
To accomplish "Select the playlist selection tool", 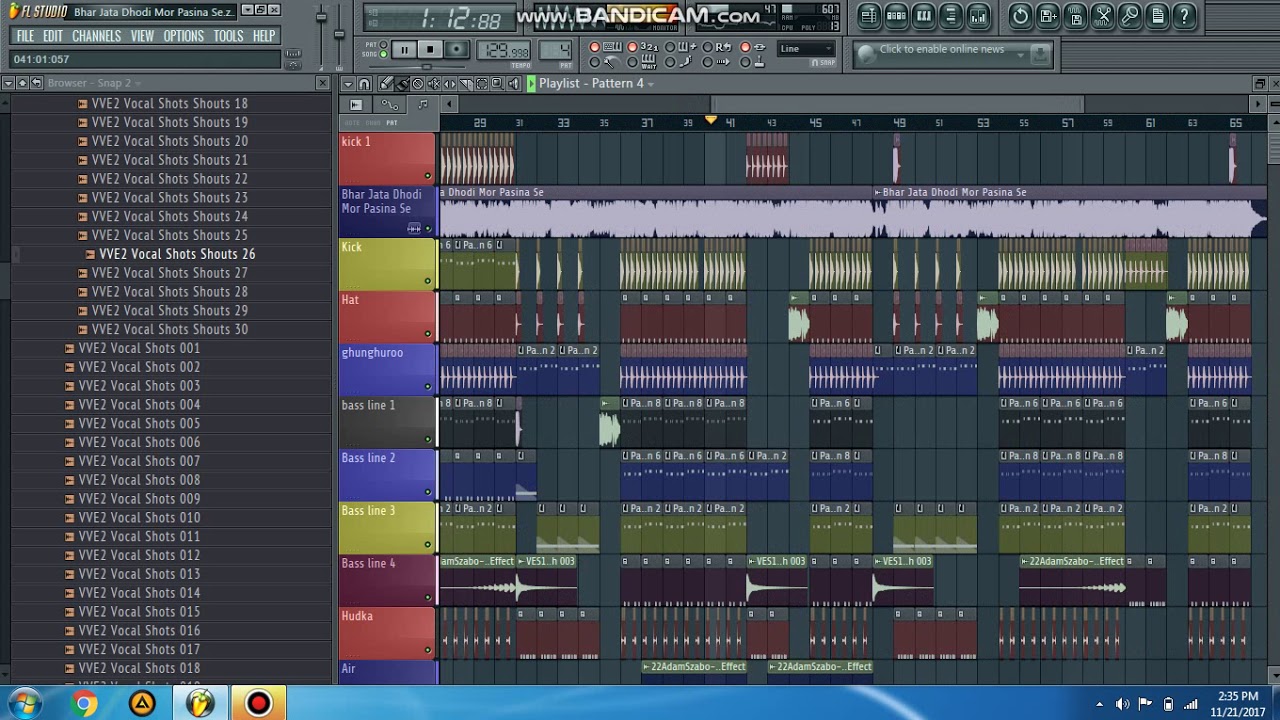I will click(x=481, y=84).
